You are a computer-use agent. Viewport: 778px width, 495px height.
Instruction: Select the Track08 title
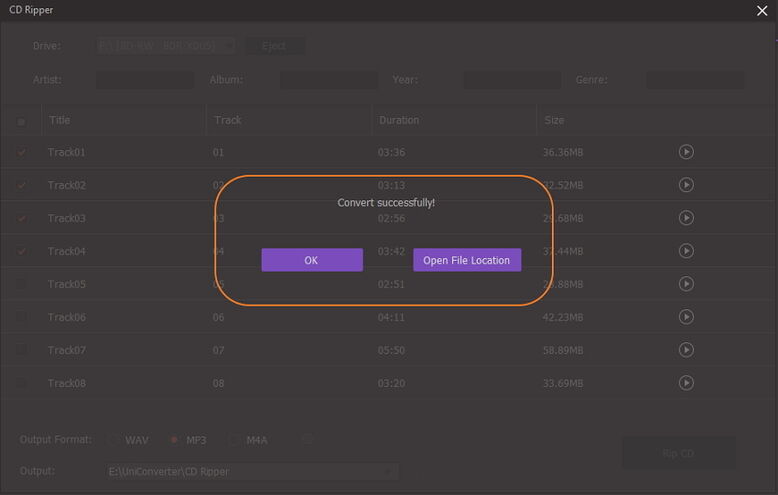[66, 383]
